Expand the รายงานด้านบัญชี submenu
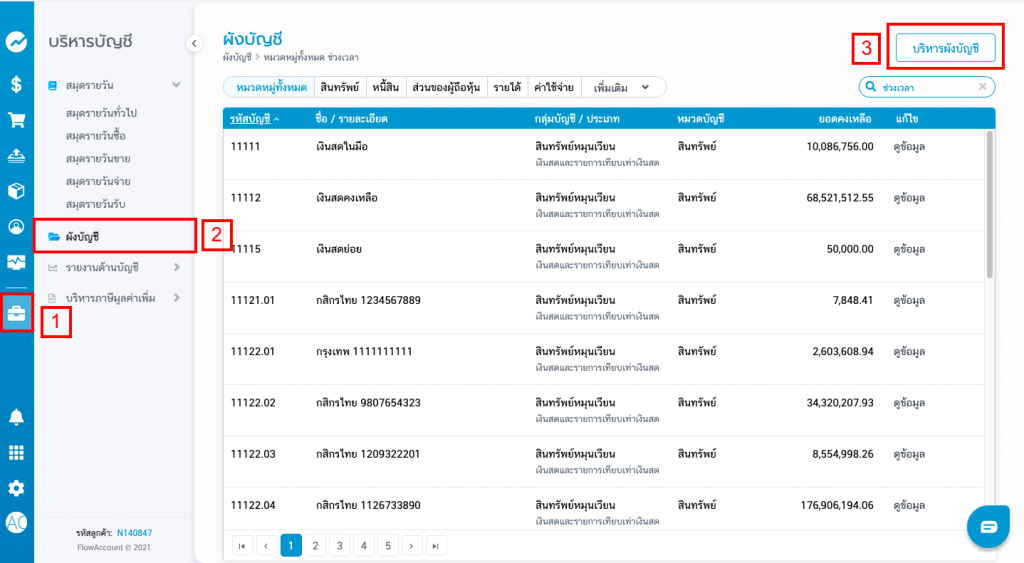 176,267
